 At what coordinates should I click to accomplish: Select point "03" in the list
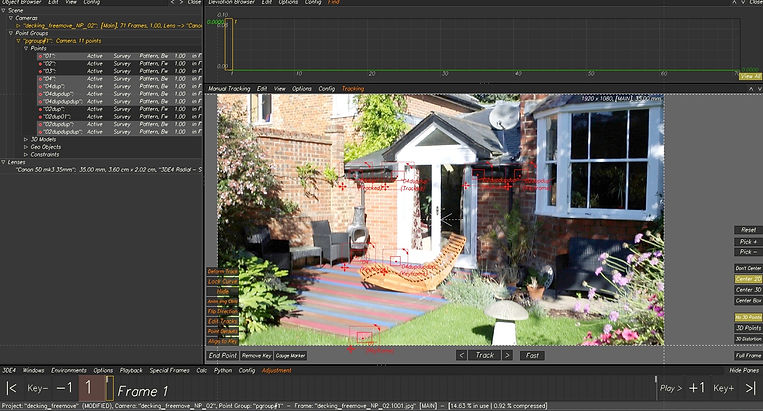[120, 71]
